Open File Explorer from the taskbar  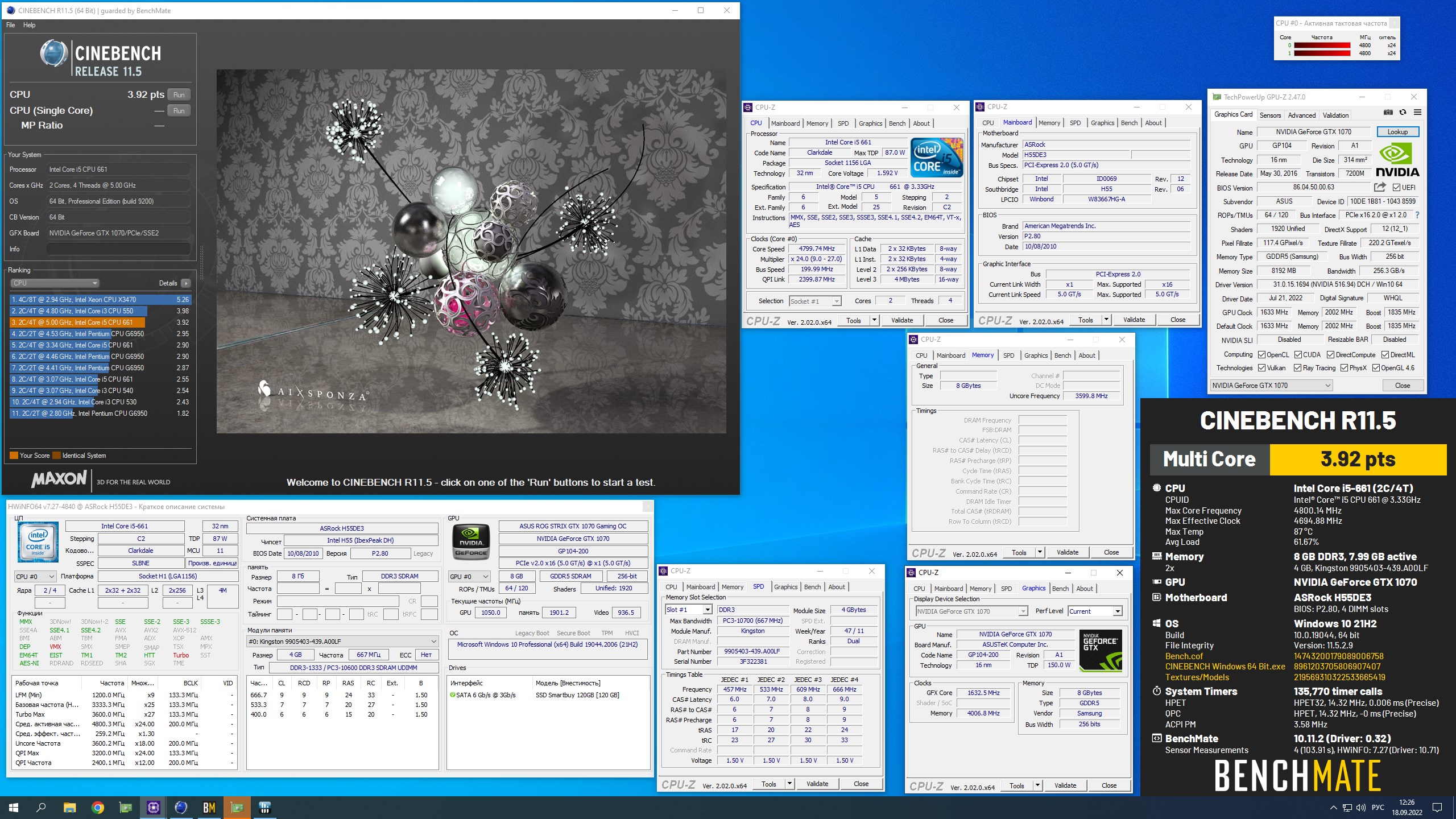pos(69,808)
